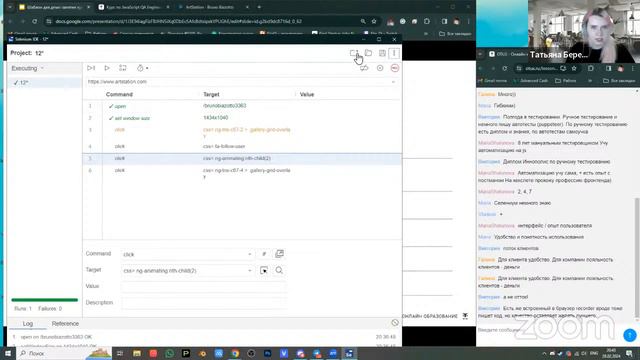Open a new Chrome tab with plus

[x=259, y=7]
